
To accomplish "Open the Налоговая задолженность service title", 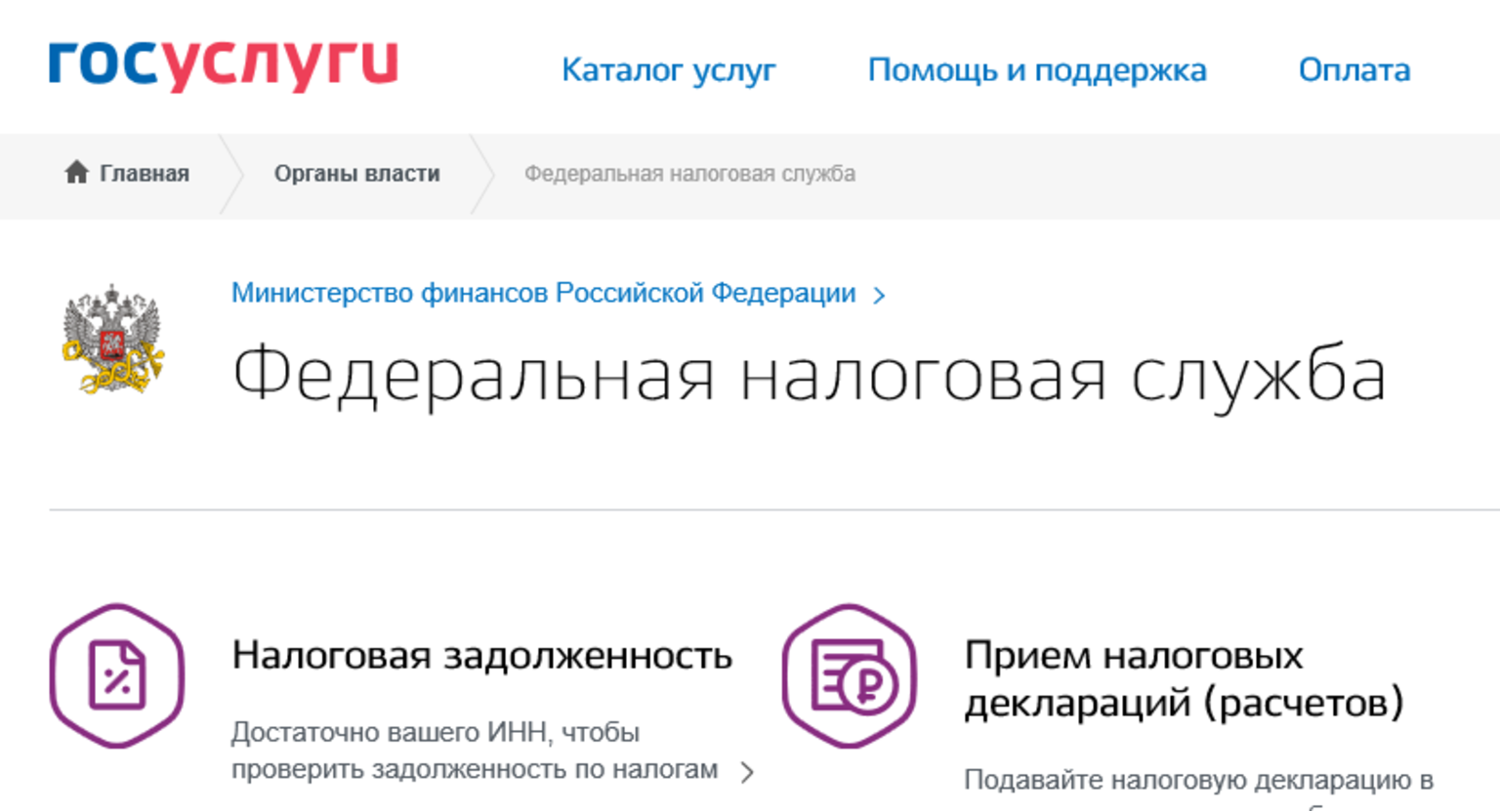I will [x=482, y=656].
